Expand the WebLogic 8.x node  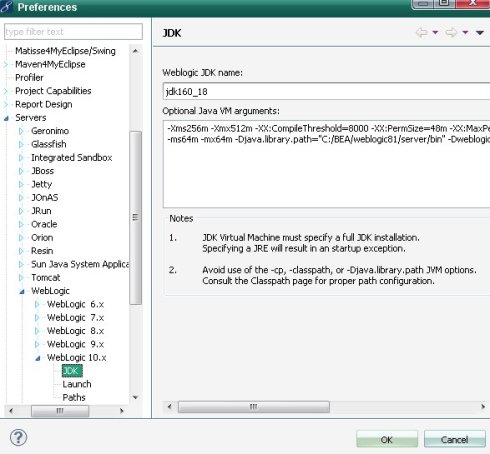(37, 331)
